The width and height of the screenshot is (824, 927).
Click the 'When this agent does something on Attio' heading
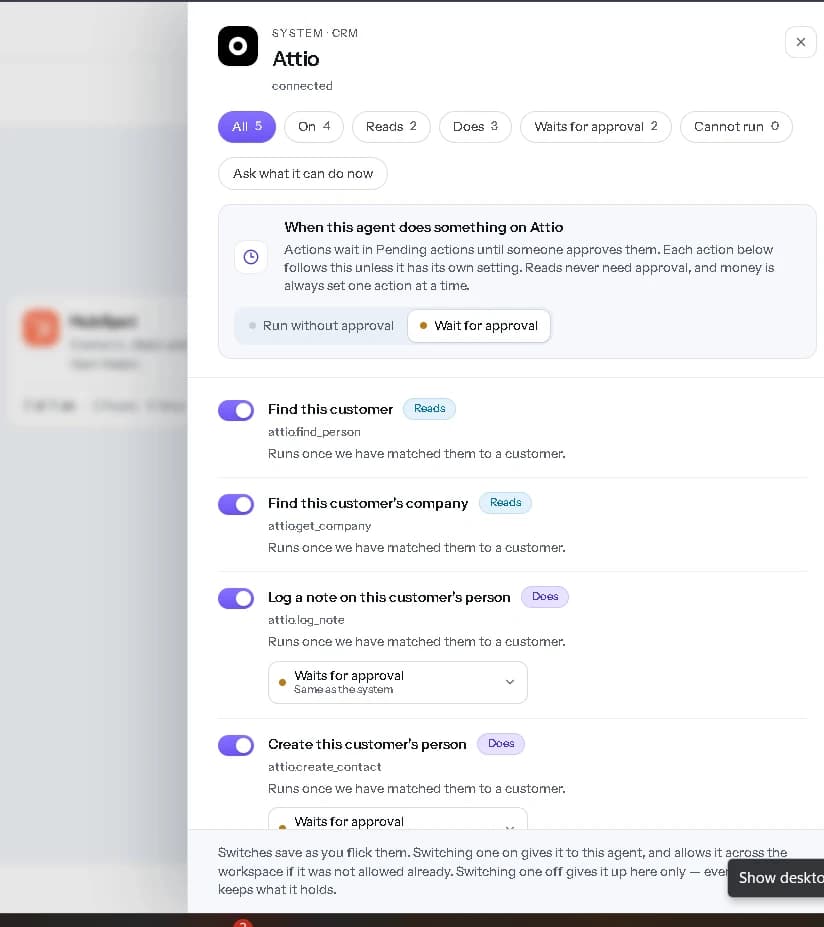[423, 227]
